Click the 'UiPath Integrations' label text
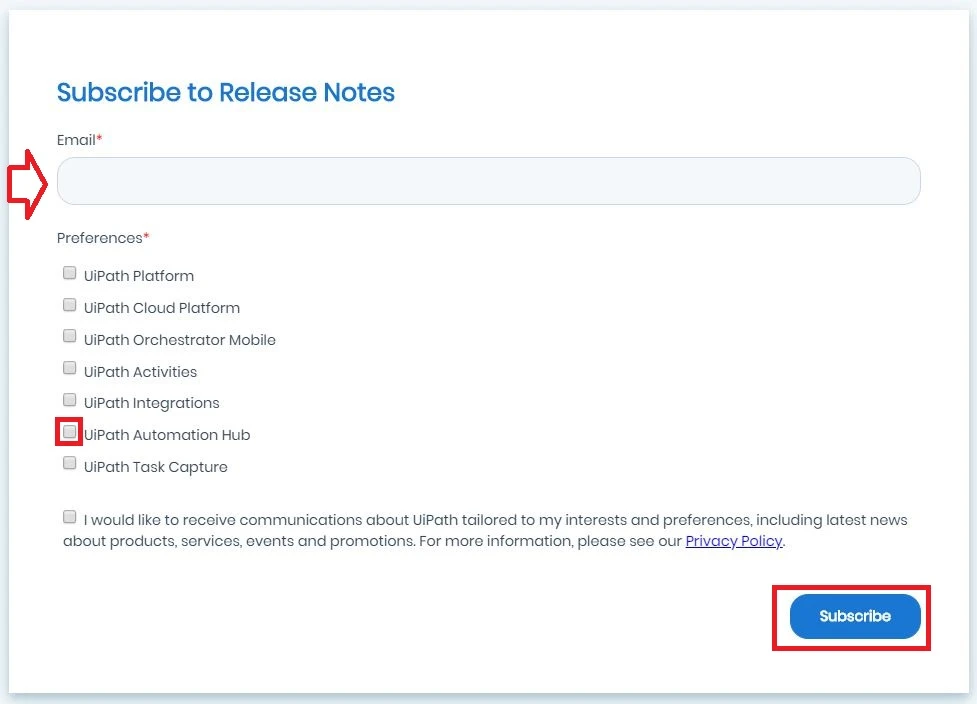977x704 pixels. click(x=151, y=403)
